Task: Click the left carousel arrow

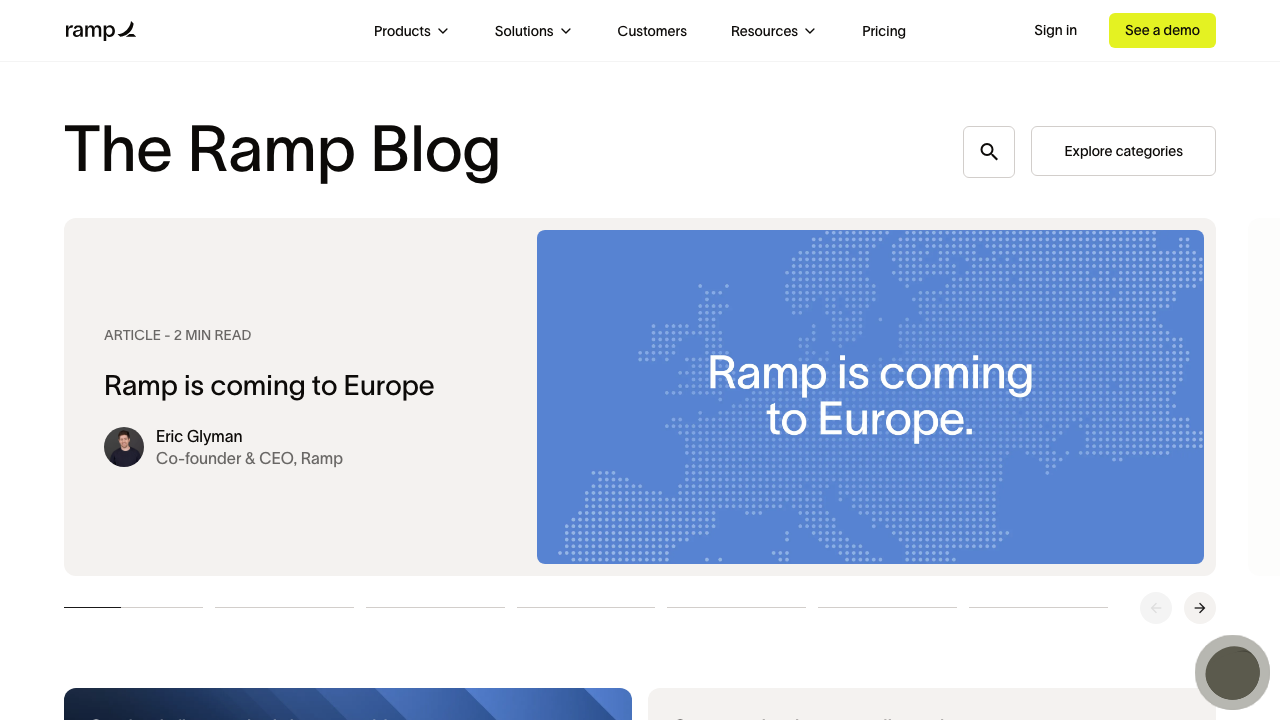Action: (1155, 608)
